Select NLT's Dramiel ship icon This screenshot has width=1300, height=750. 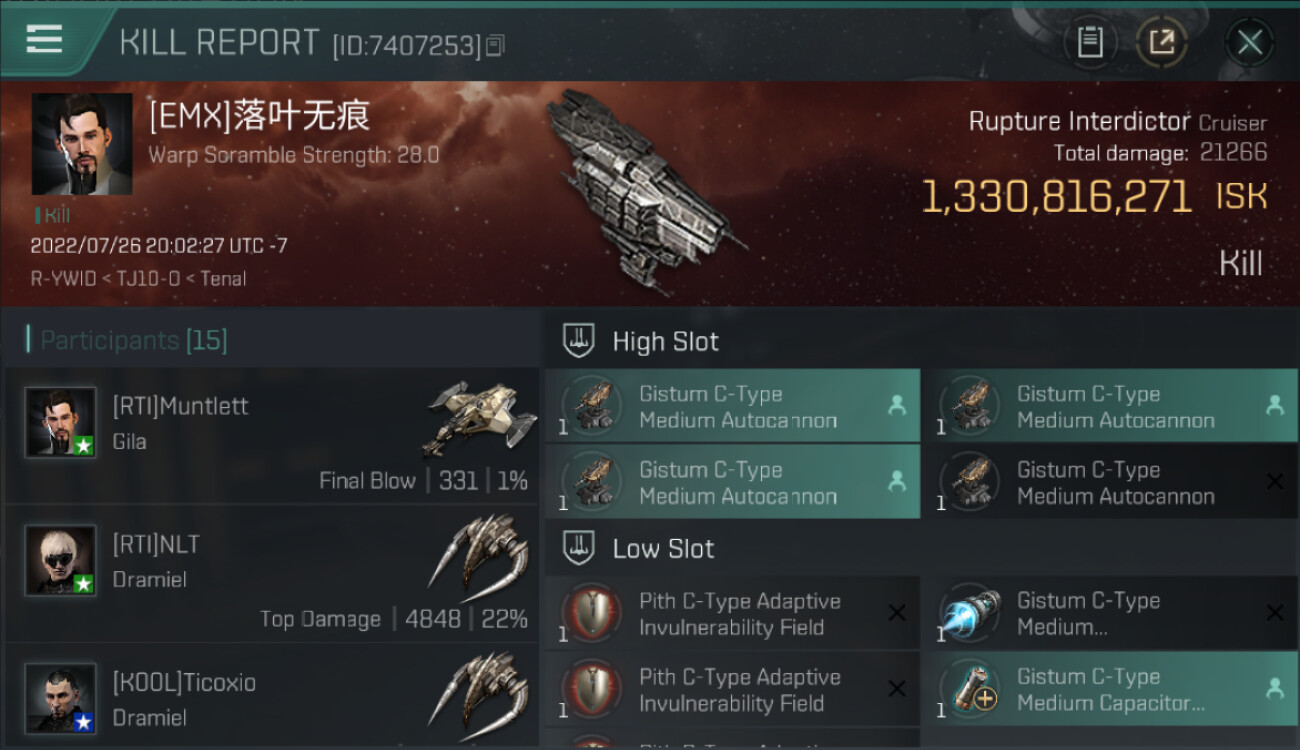pyautogui.click(x=478, y=556)
